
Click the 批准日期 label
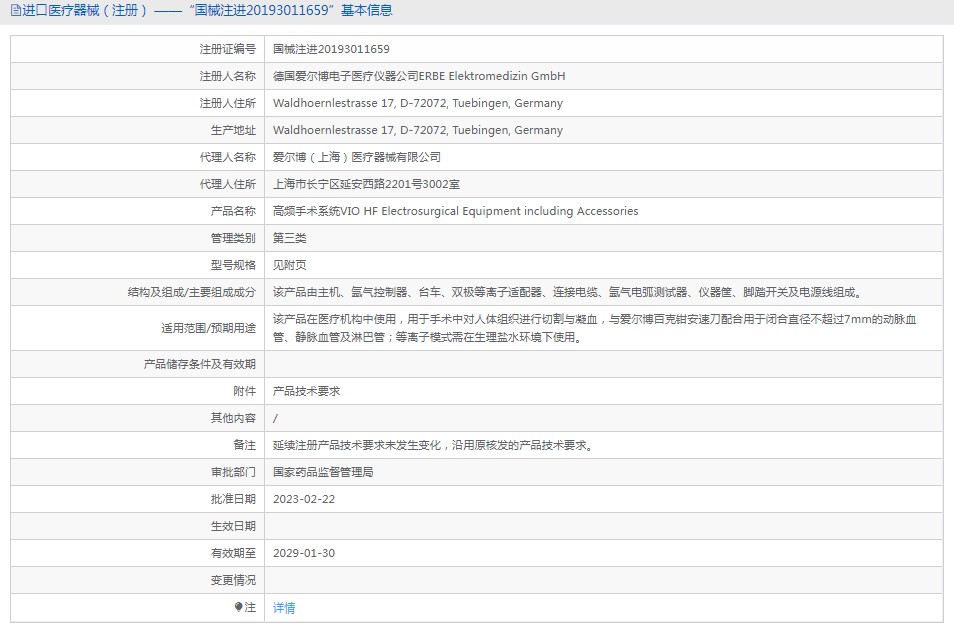(x=233, y=499)
